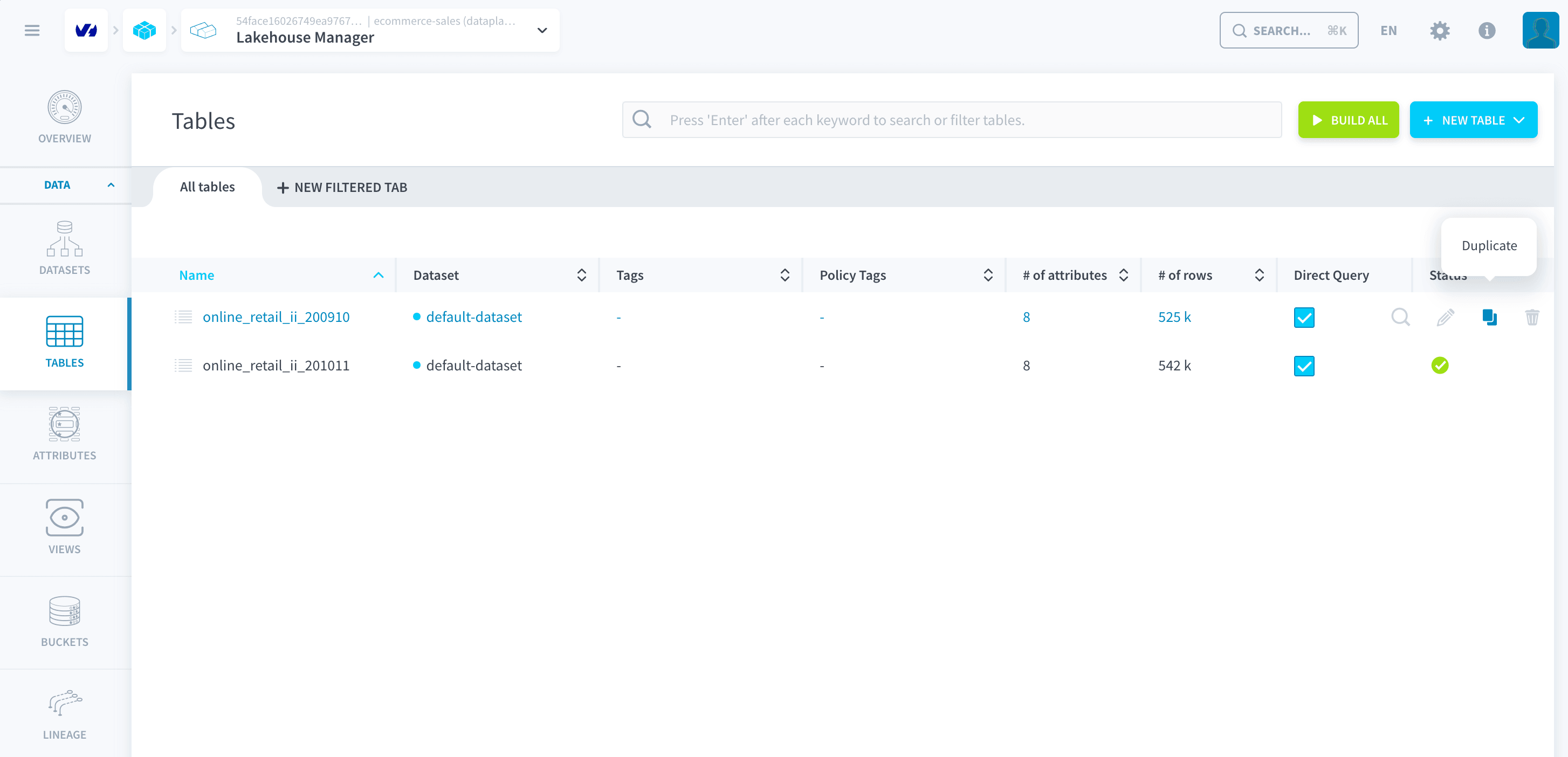This screenshot has width=1568, height=757.
Task: Open the online_retail_ii_200910 table link
Action: tap(276, 317)
